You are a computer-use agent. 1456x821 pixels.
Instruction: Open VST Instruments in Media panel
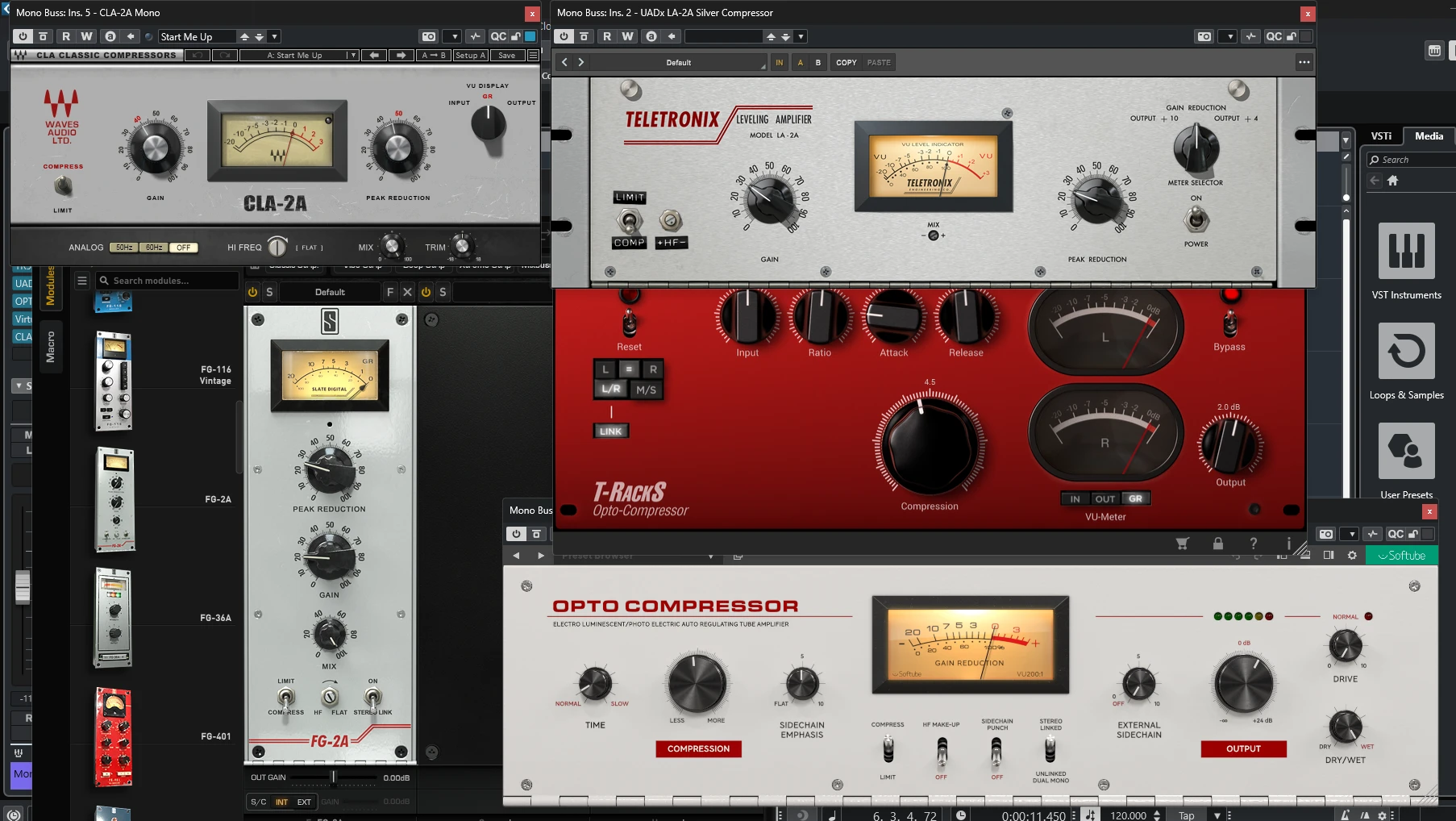click(x=1406, y=262)
